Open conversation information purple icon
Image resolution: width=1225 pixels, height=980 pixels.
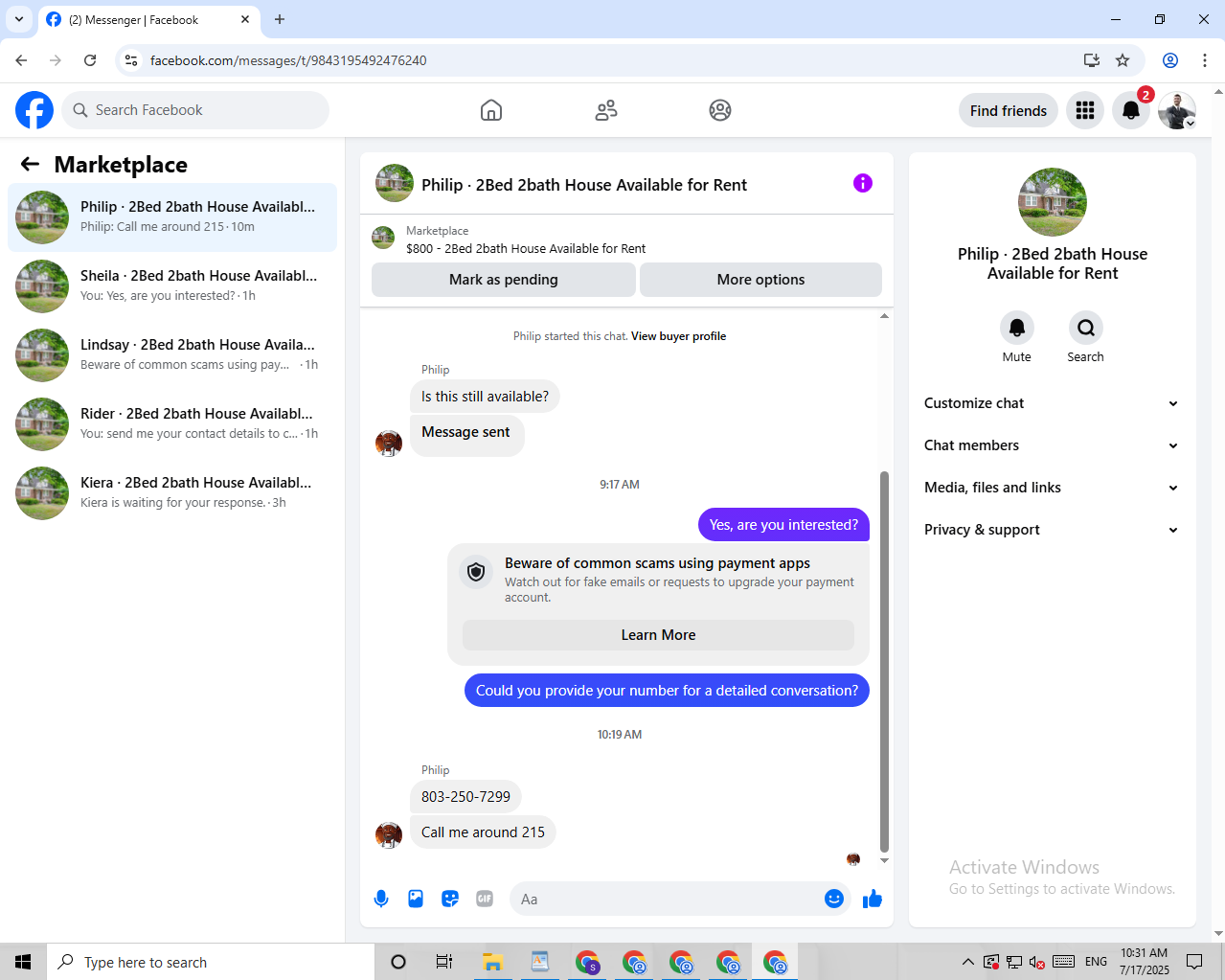point(863,183)
